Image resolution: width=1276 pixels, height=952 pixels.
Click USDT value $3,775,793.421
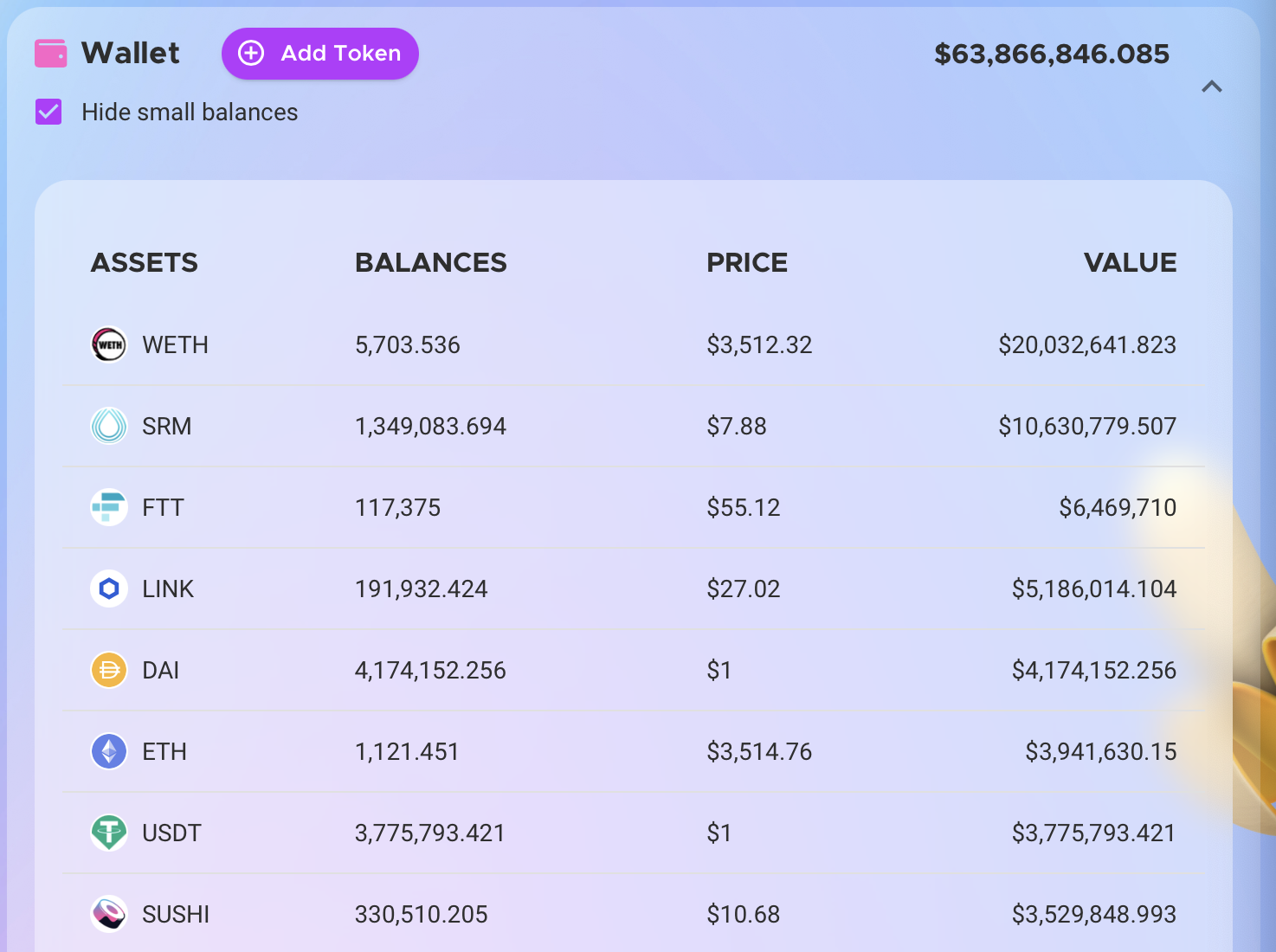[x=1094, y=833]
